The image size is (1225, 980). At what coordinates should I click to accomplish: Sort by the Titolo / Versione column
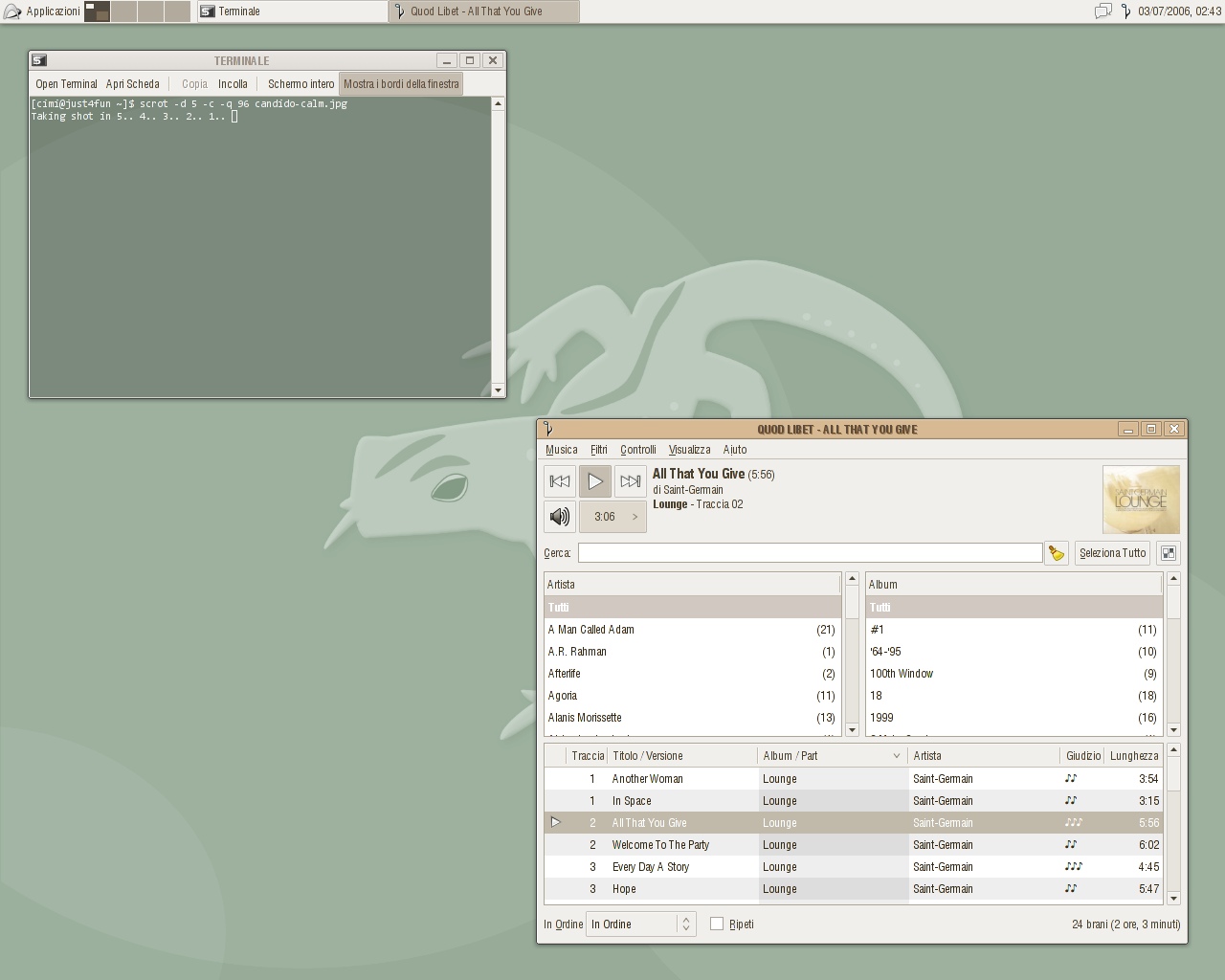pos(682,756)
